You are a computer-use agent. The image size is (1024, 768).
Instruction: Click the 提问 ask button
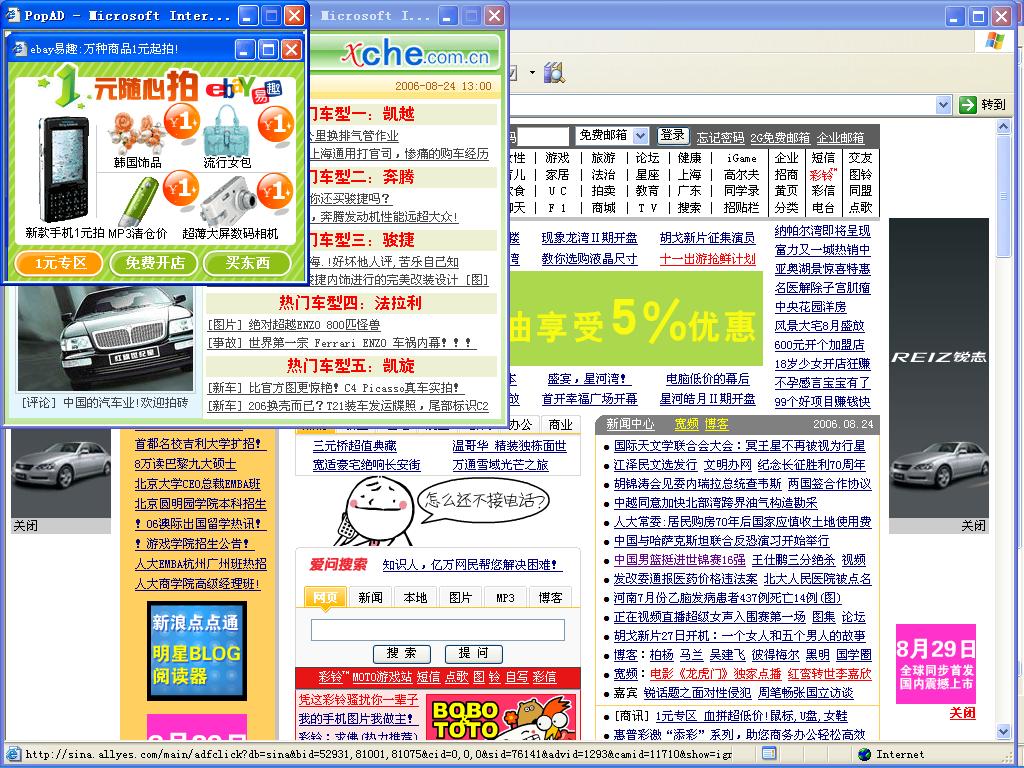coord(473,653)
